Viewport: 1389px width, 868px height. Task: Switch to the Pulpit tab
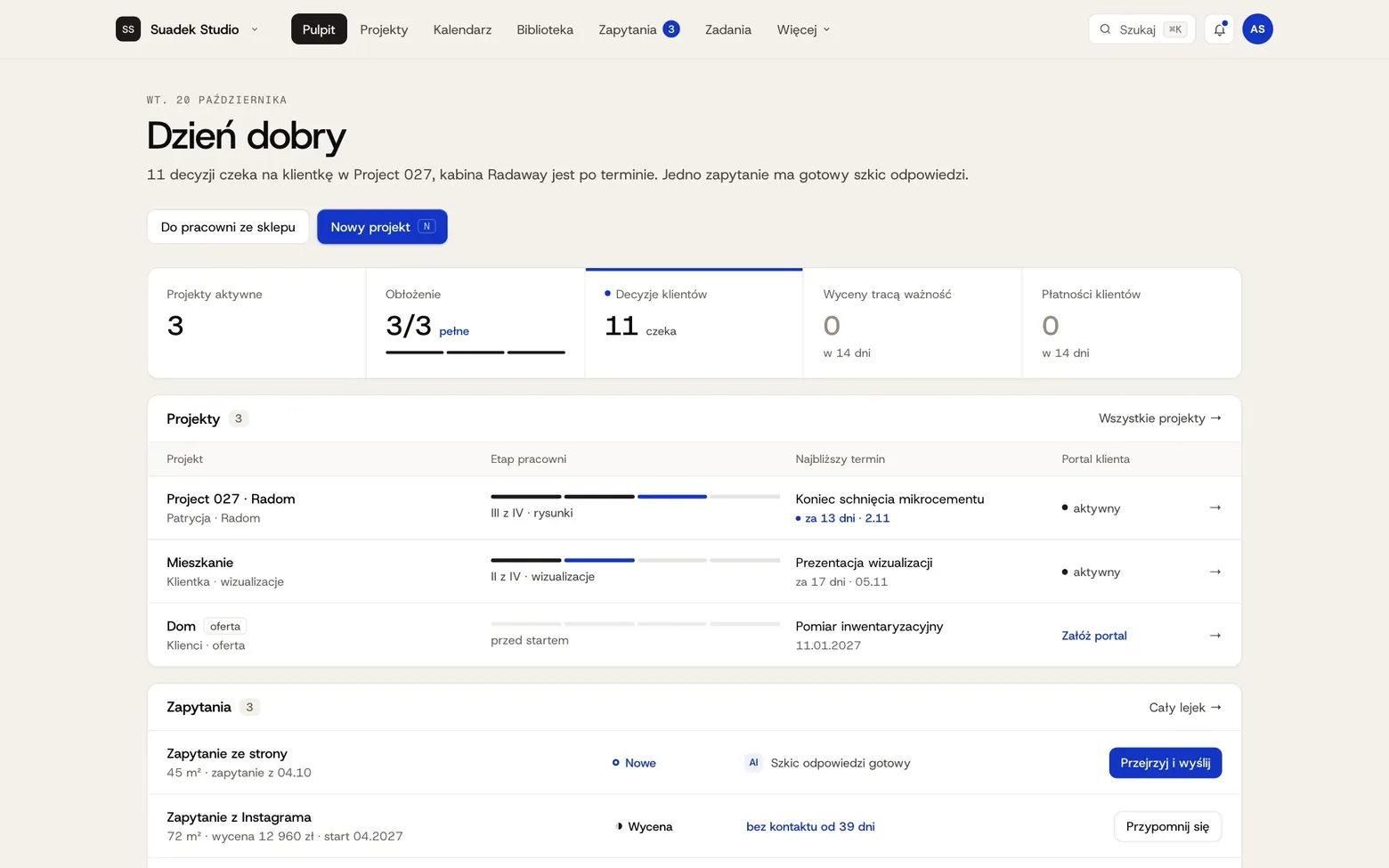319,29
